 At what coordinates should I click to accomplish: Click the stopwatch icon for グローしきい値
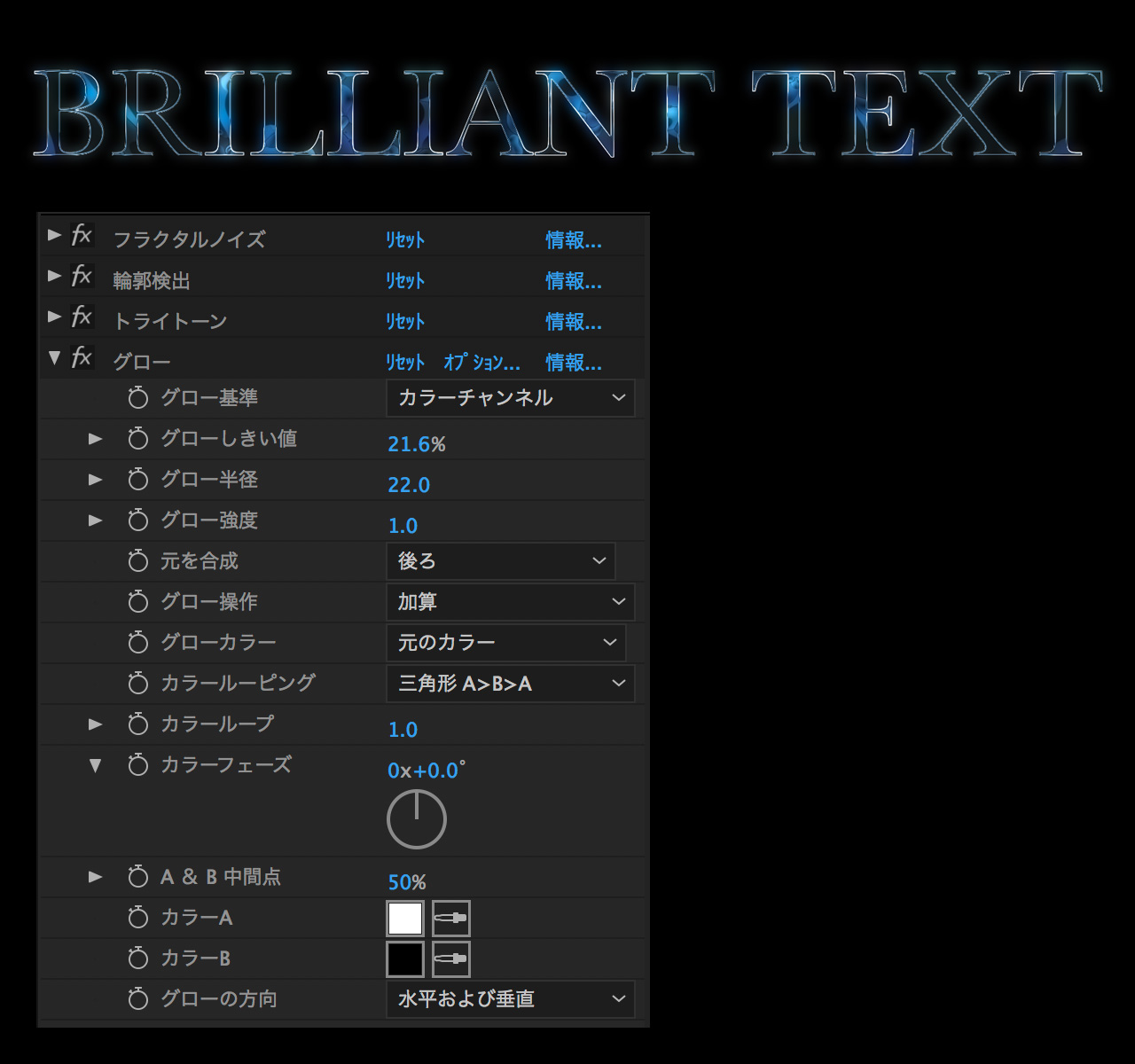[137, 439]
